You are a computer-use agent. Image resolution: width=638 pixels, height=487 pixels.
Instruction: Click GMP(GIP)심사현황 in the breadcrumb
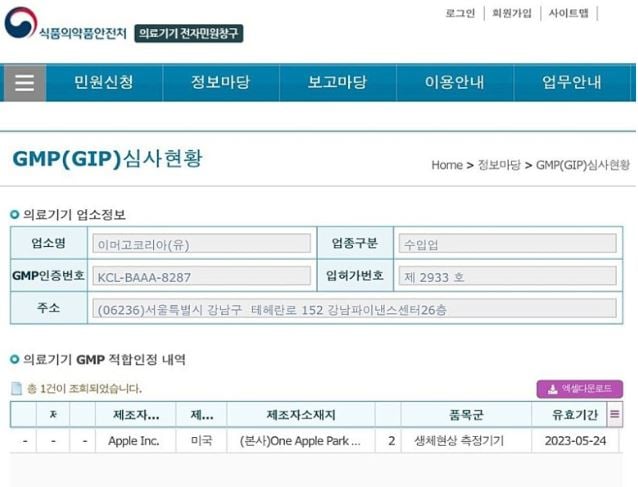pos(583,165)
